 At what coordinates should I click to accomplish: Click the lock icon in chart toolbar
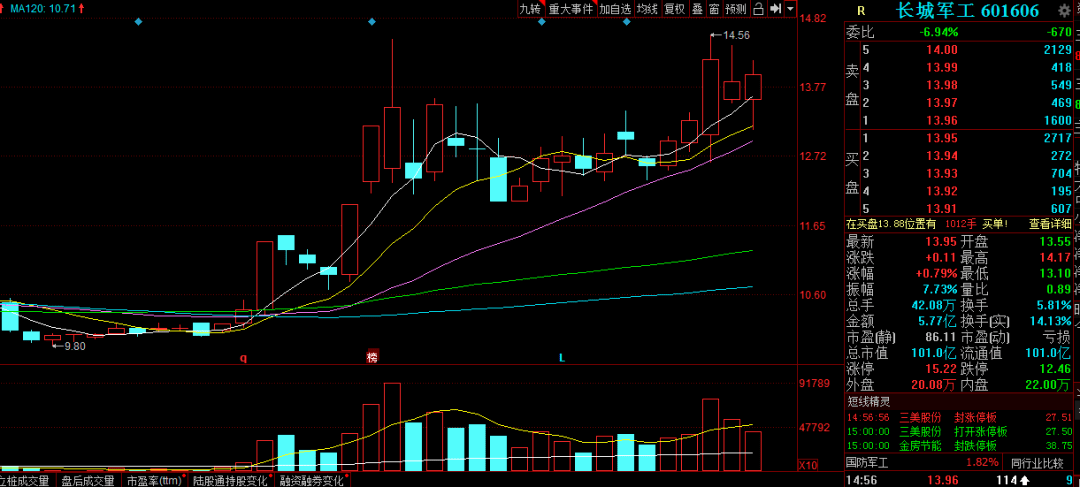(758, 9)
